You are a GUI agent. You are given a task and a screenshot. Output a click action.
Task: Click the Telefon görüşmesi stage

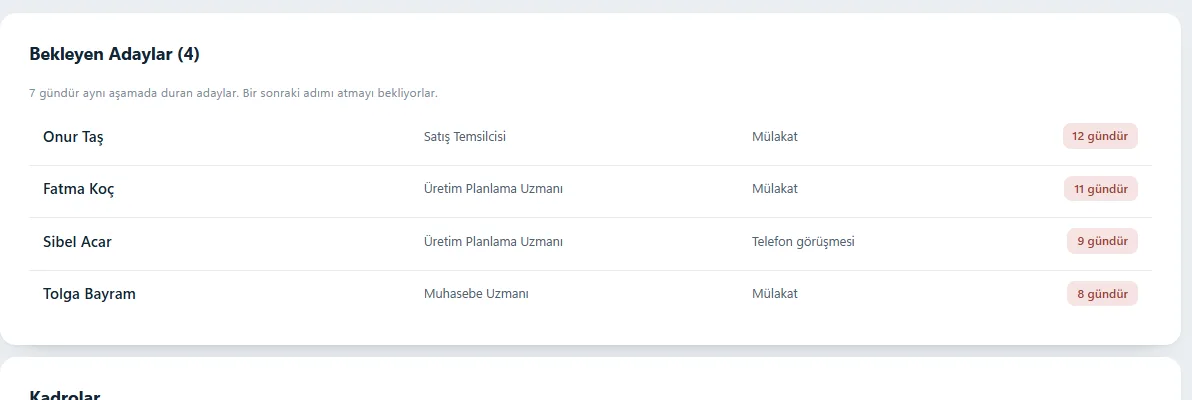(x=804, y=242)
